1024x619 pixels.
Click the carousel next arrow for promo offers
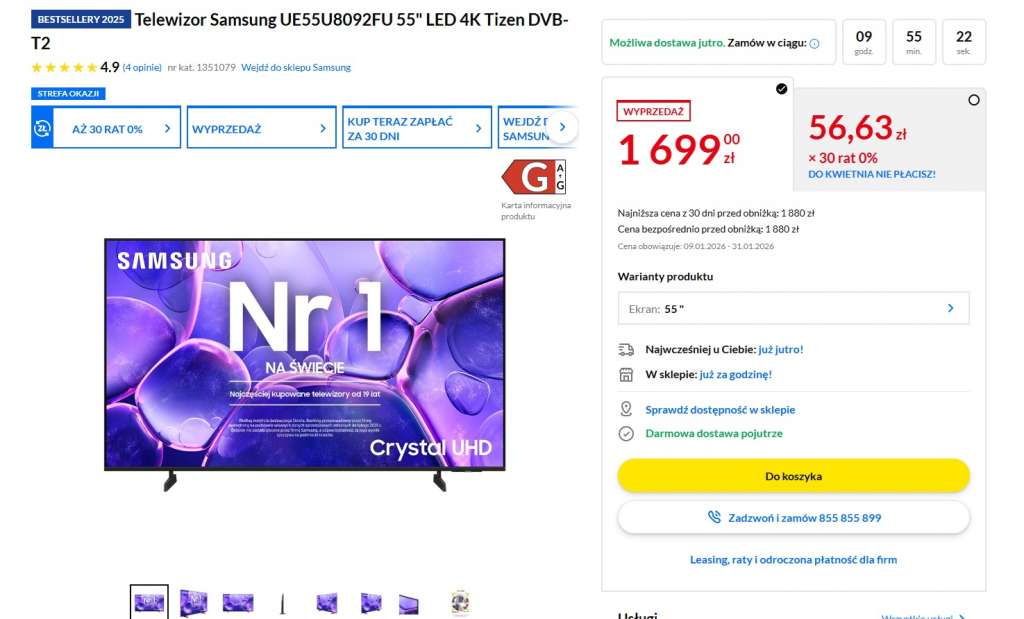coord(562,127)
